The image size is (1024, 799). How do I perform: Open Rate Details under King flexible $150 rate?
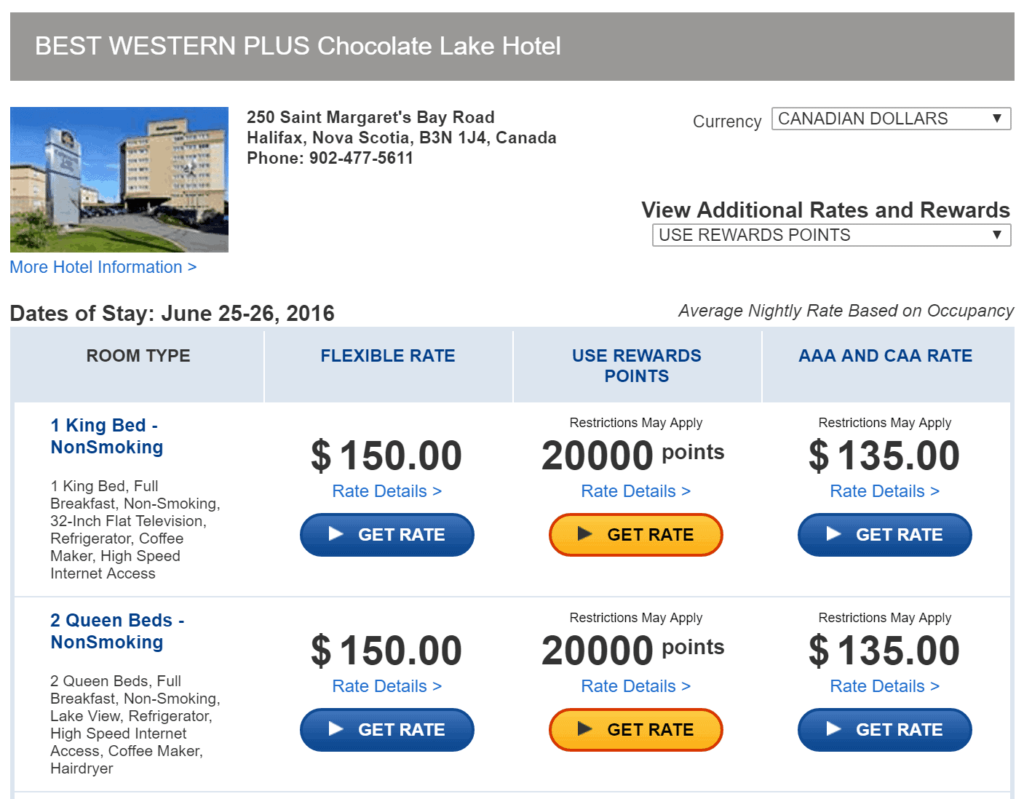coord(387,491)
